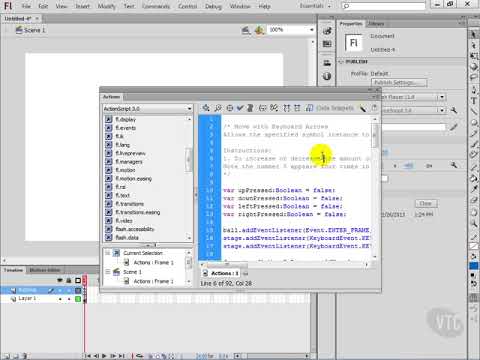Switch to the Motion Editor tab
Image resolution: width=480 pixels, height=360 pixels.
click(45, 270)
